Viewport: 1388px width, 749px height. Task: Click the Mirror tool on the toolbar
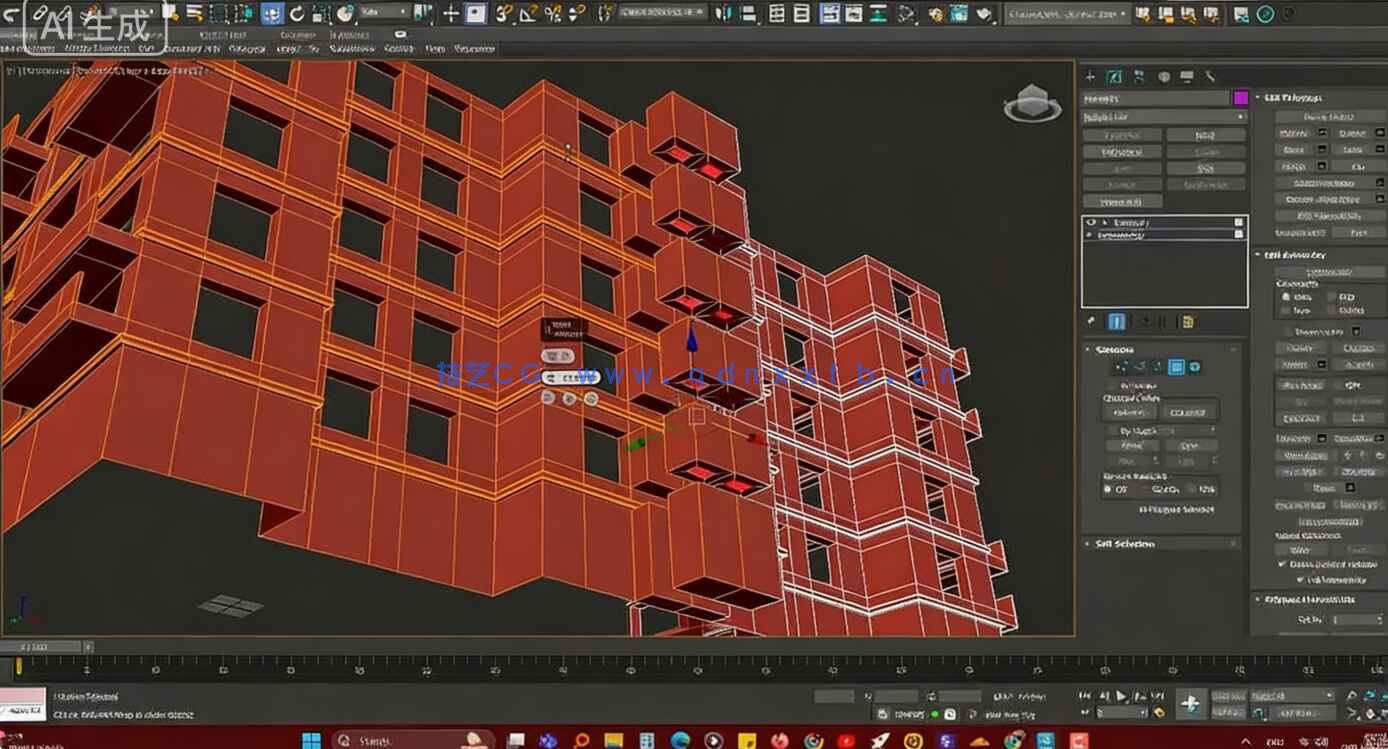click(720, 14)
